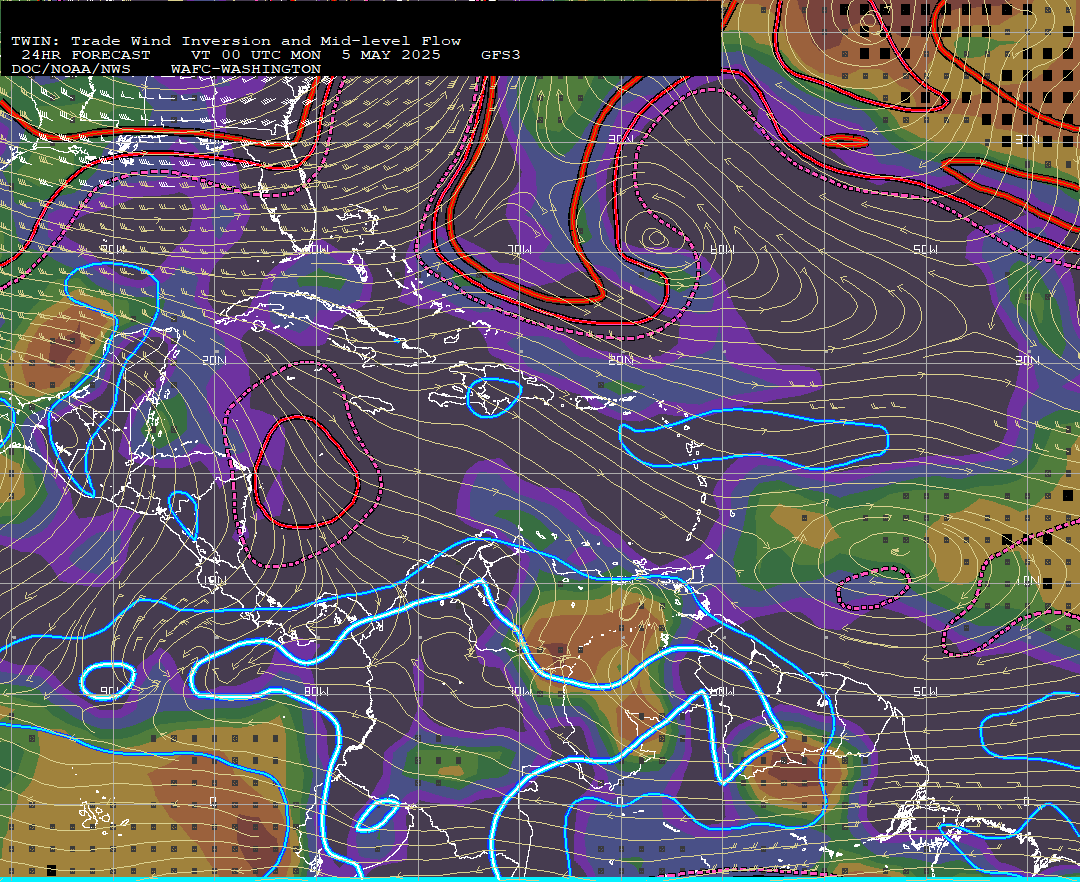Click the '20N' label near the Yucatan Peninsula
The height and width of the screenshot is (882, 1080).
(x=214, y=360)
